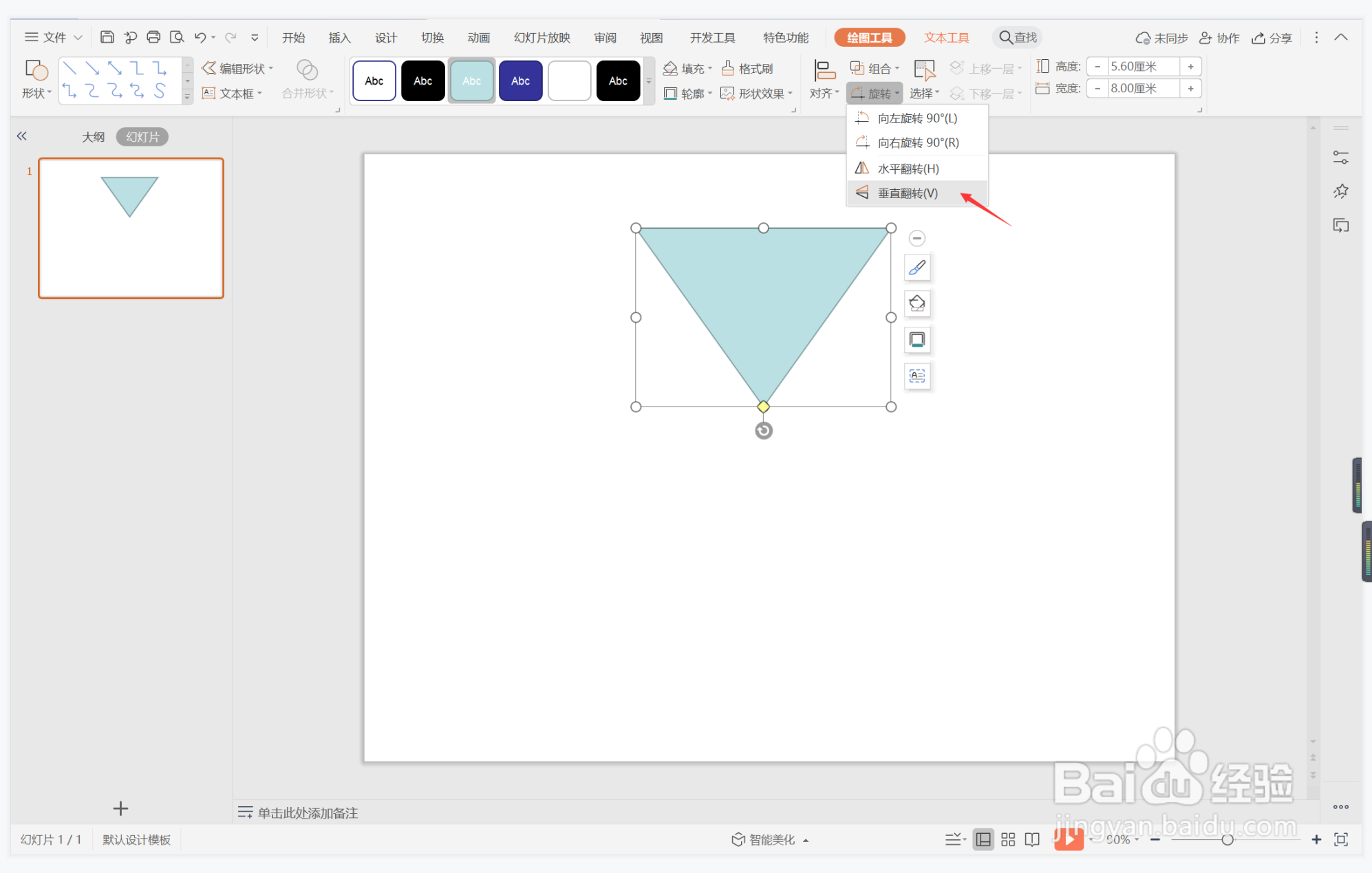The width and height of the screenshot is (1372, 873).
Task: Expand the shape styles gallery arrow
Action: point(649,81)
